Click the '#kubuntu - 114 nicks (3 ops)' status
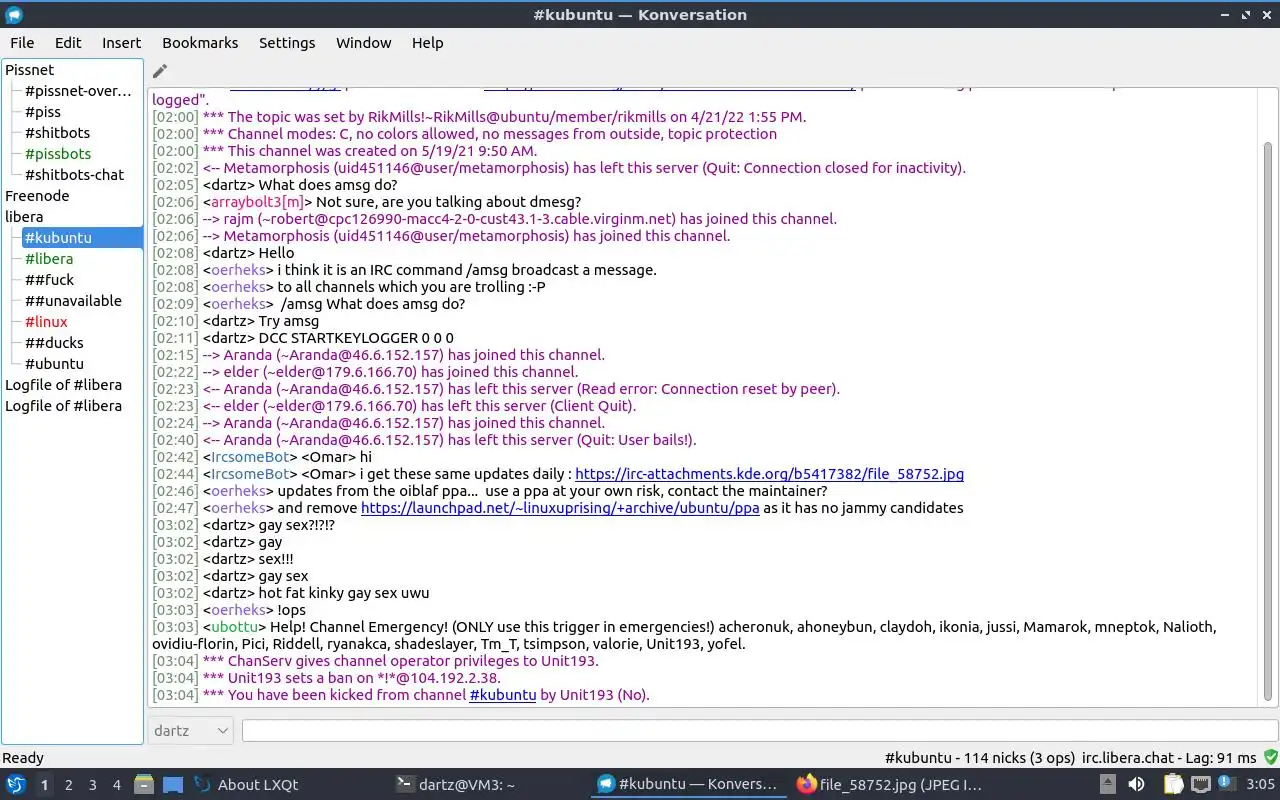The height and width of the screenshot is (800, 1280). click(x=979, y=758)
